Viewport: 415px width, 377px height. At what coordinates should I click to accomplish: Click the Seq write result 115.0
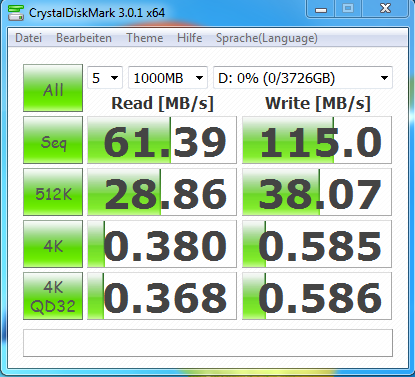[x=317, y=140]
